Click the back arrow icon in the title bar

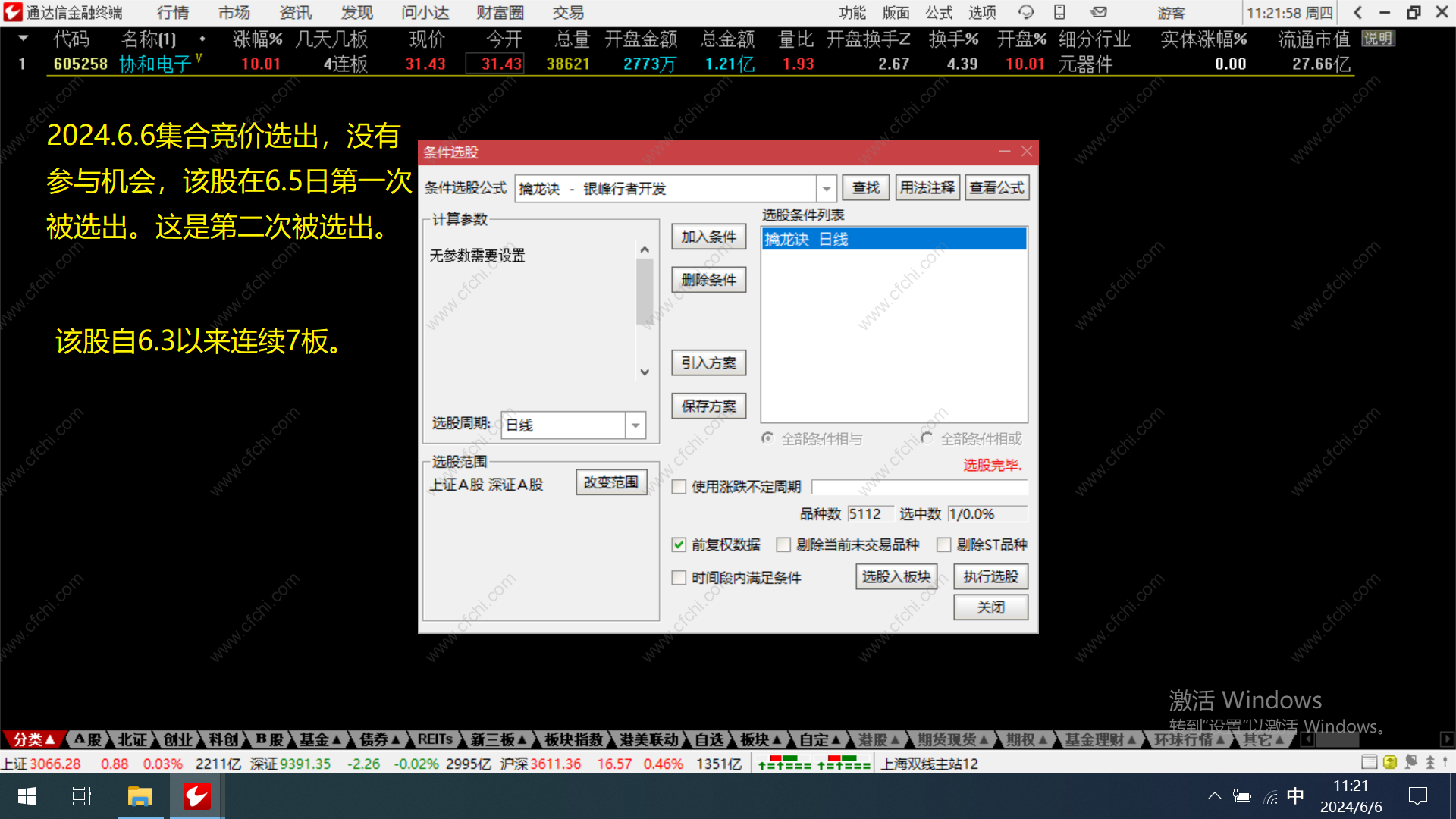1357,12
